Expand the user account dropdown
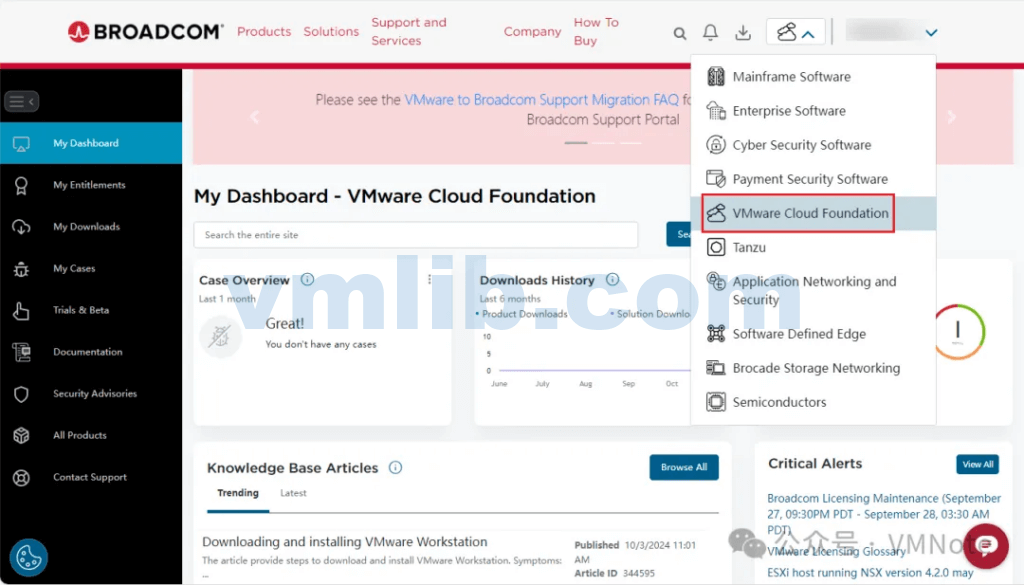Image resolution: width=1024 pixels, height=585 pixels. pos(932,33)
